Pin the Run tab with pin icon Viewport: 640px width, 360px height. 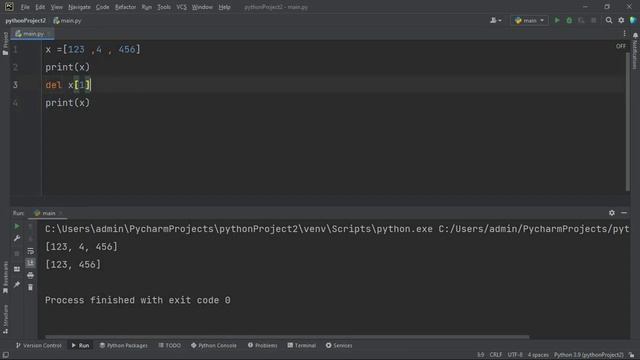17,284
